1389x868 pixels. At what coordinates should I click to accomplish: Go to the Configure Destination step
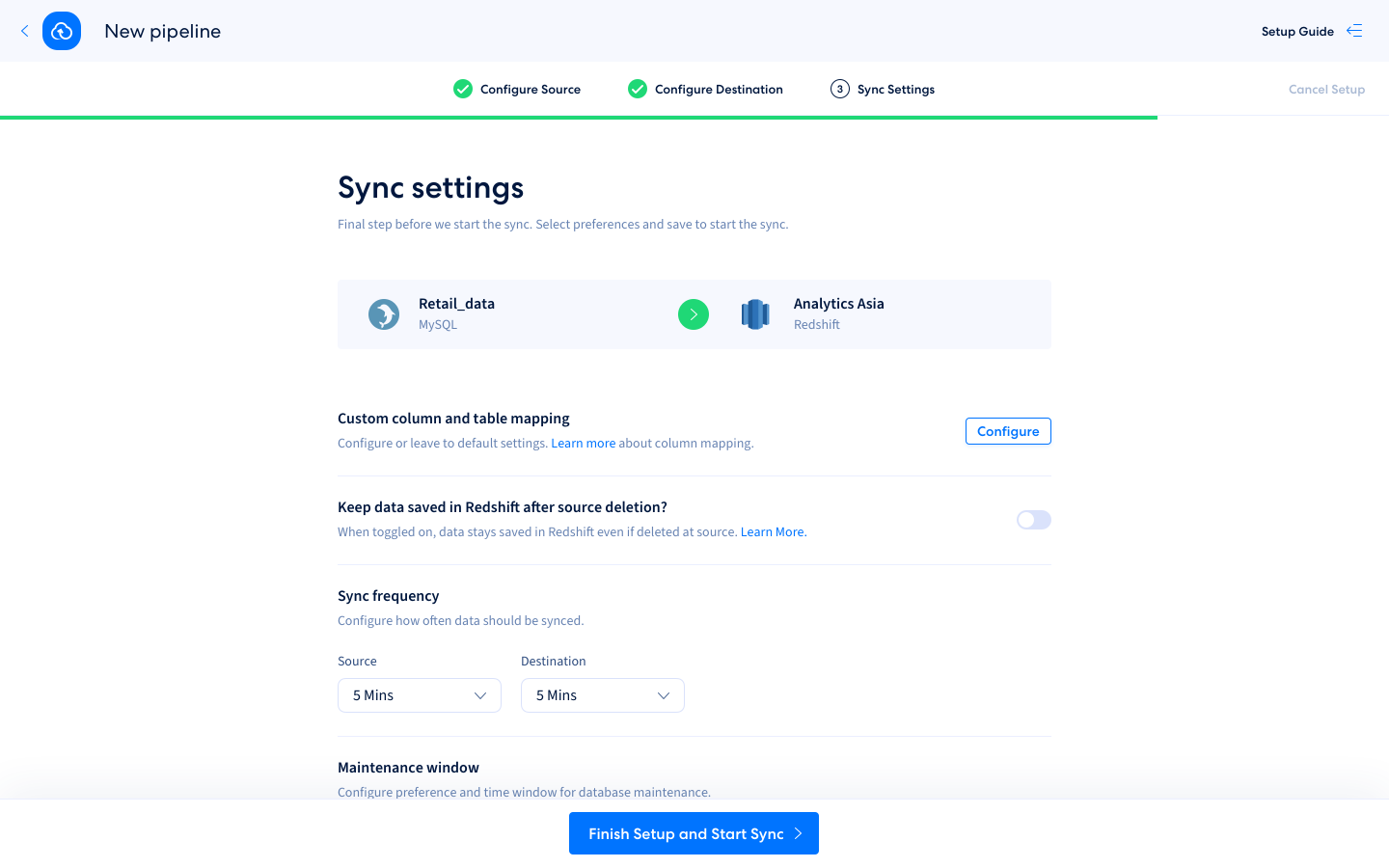pos(719,90)
